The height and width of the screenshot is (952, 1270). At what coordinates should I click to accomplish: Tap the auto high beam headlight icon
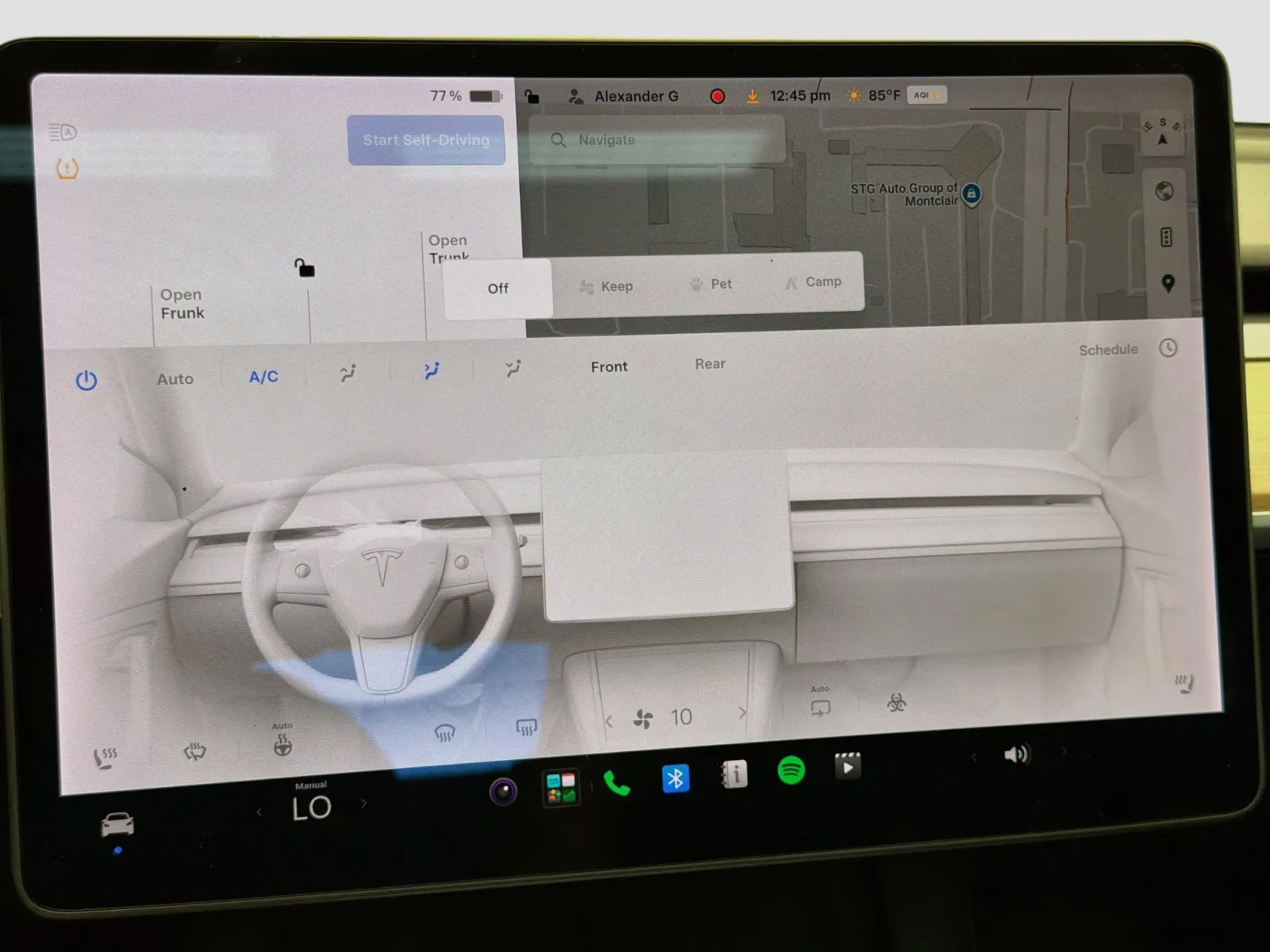coord(63,132)
